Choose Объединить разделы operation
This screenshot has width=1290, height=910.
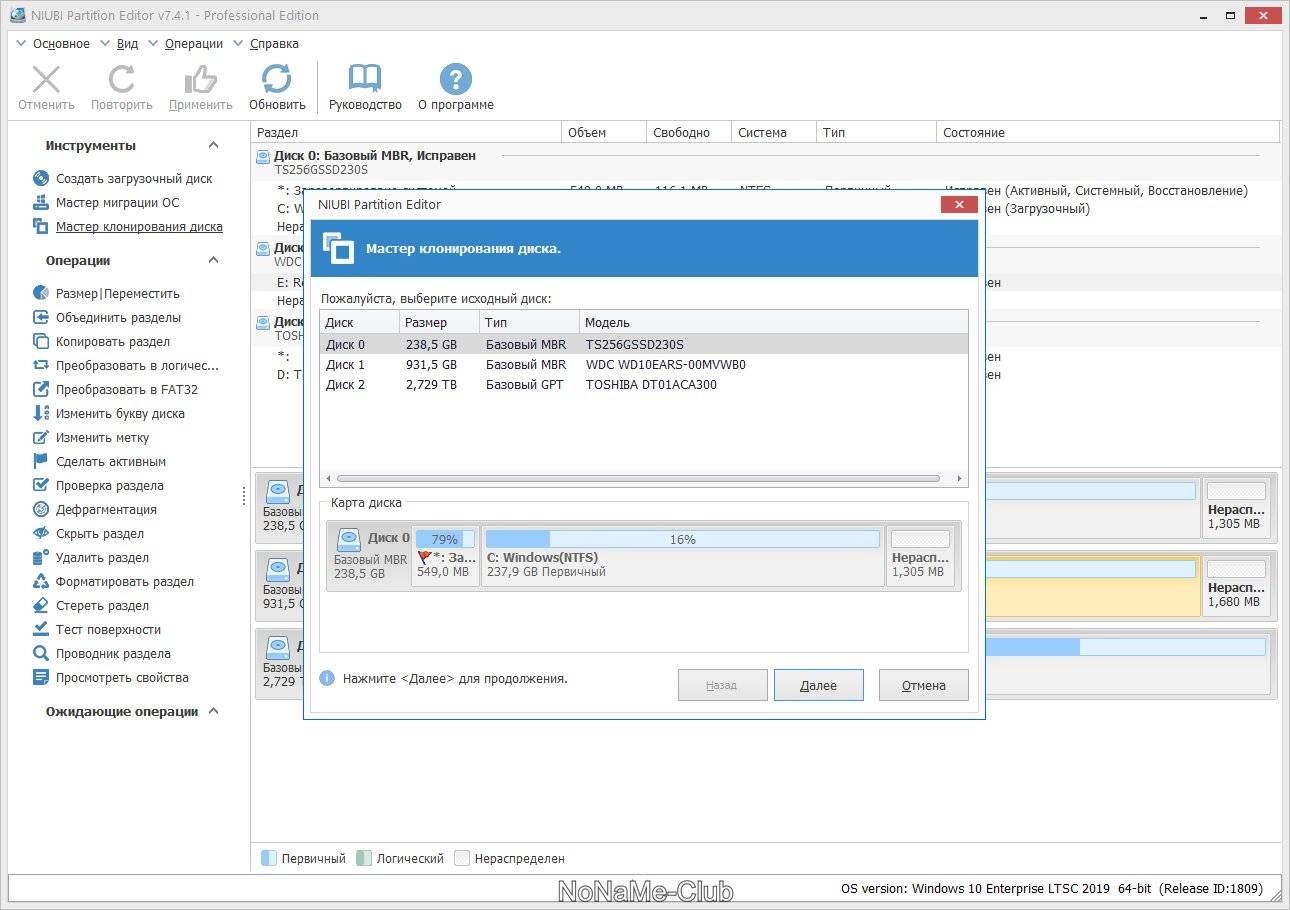(118, 318)
